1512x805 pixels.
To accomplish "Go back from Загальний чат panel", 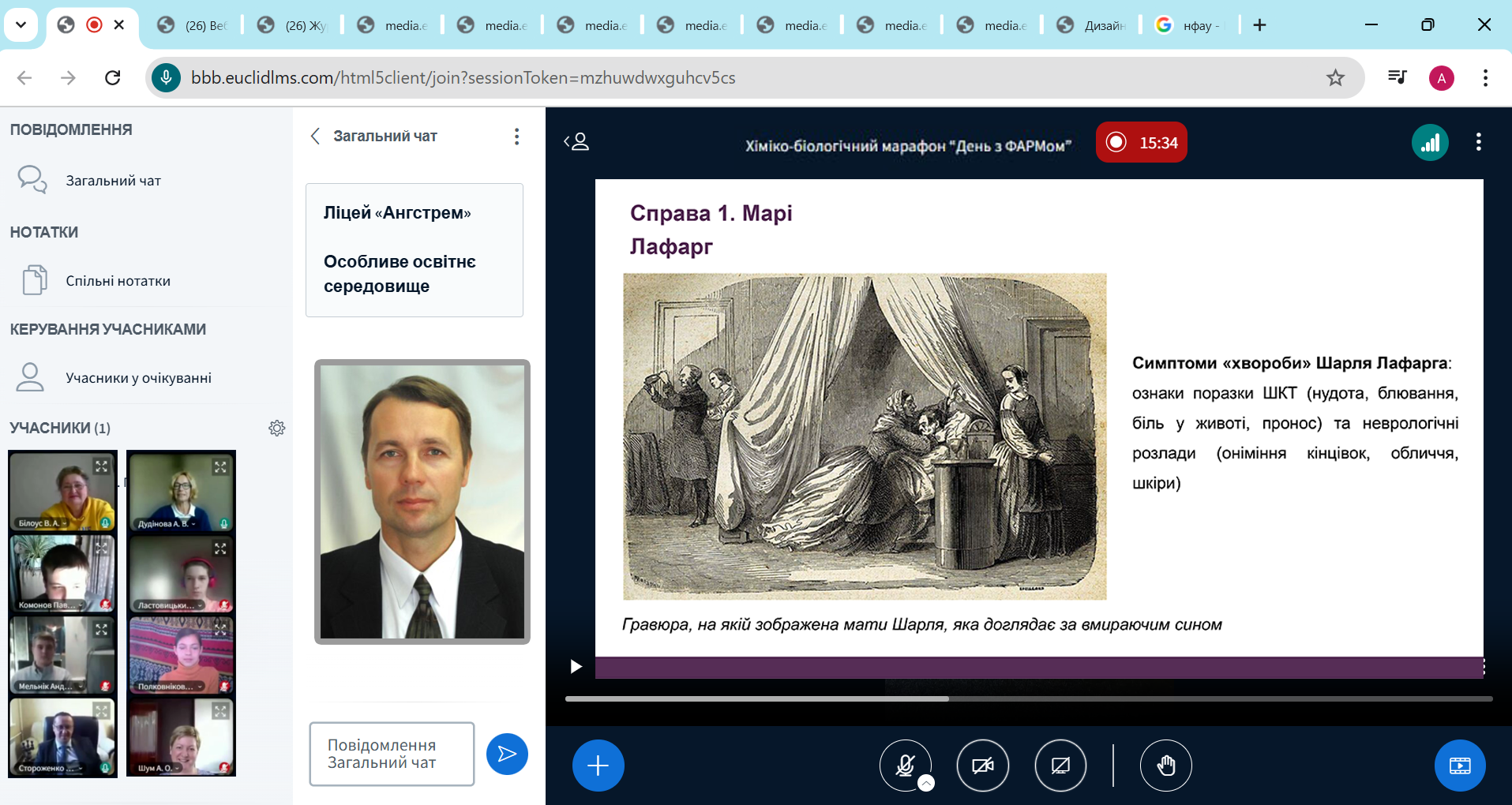I will point(315,136).
